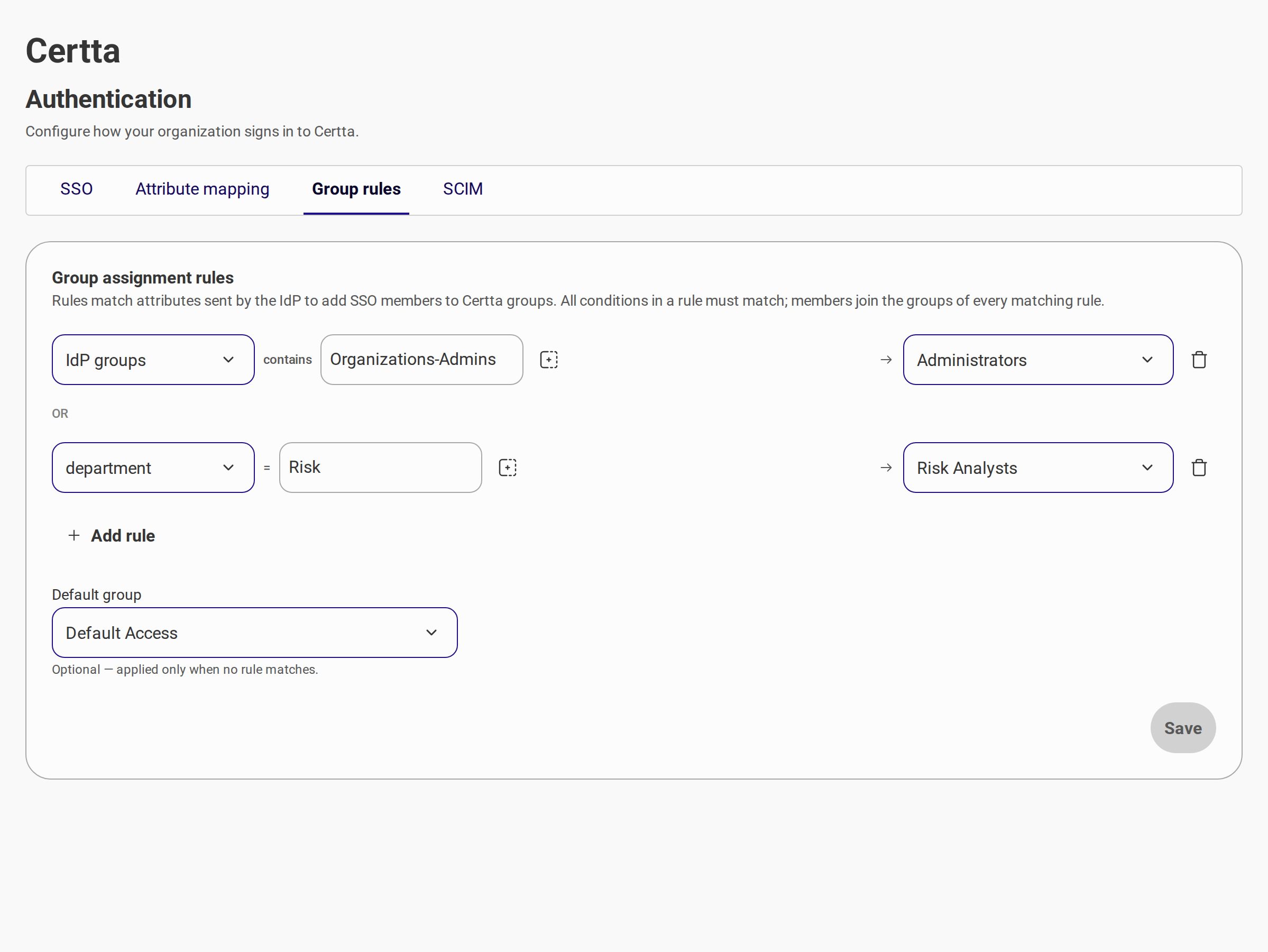Click the 'Rules match attributes' description text
Viewport: 1268px width, 952px height.
[x=578, y=300]
